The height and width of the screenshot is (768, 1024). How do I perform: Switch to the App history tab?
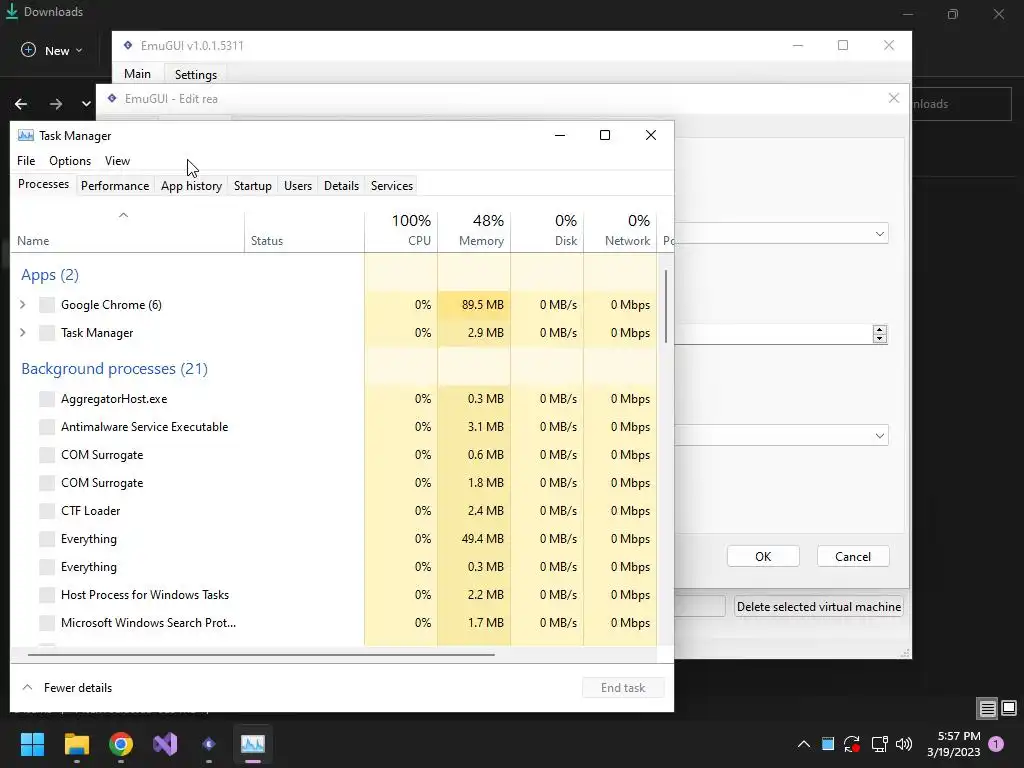[191, 185]
